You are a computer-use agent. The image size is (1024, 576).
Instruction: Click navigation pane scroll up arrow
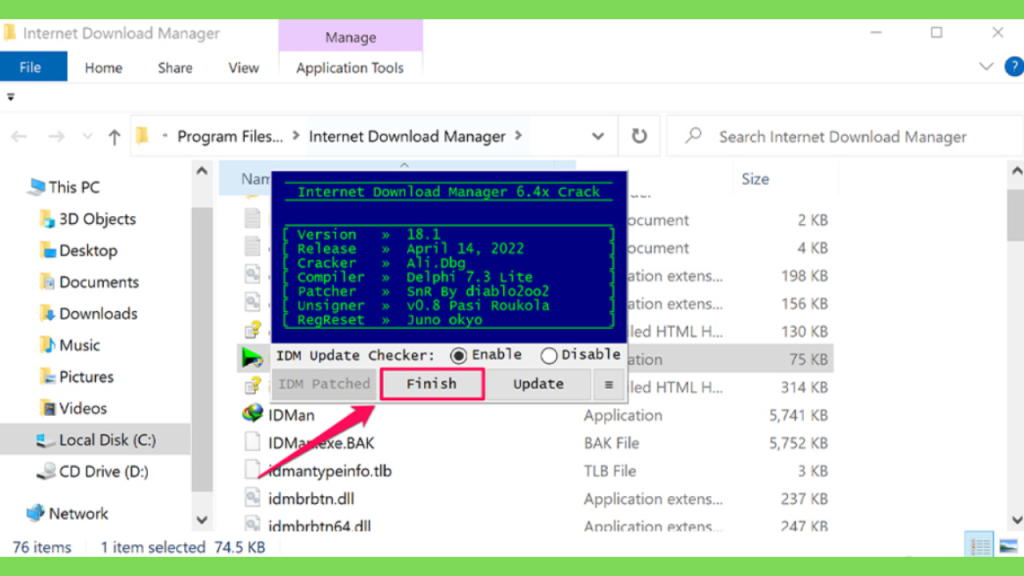[x=202, y=171]
